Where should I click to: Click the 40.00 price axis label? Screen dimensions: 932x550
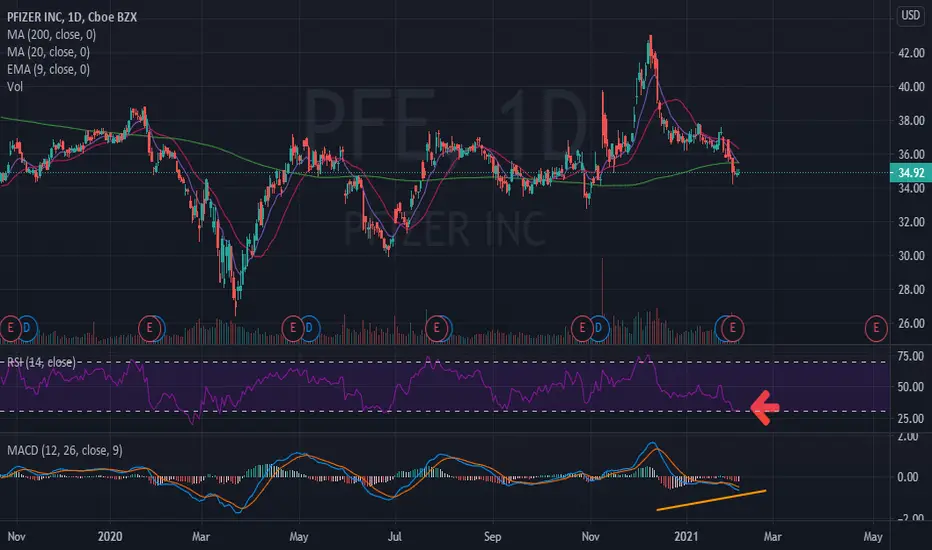pyautogui.click(x=911, y=87)
